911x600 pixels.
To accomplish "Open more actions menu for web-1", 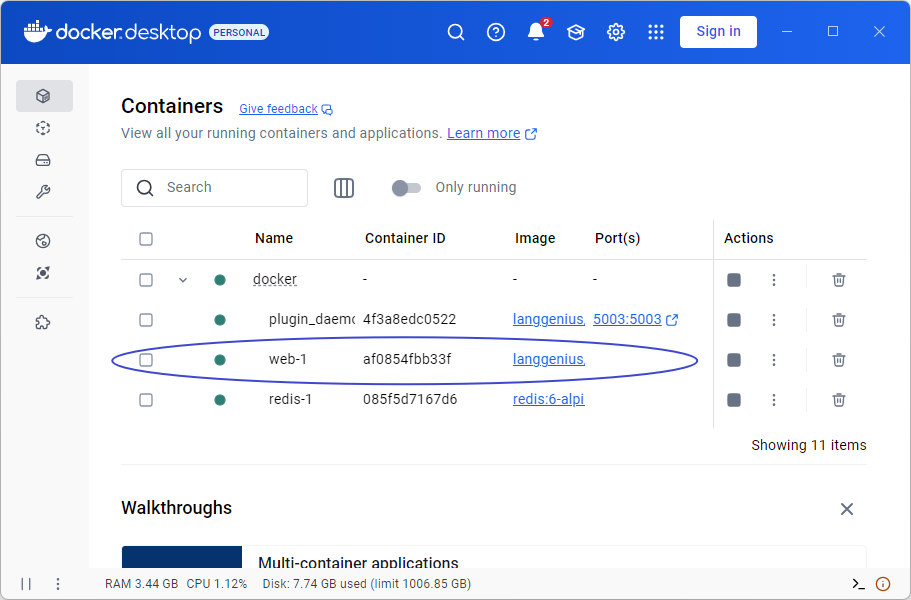I will pyautogui.click(x=773, y=360).
